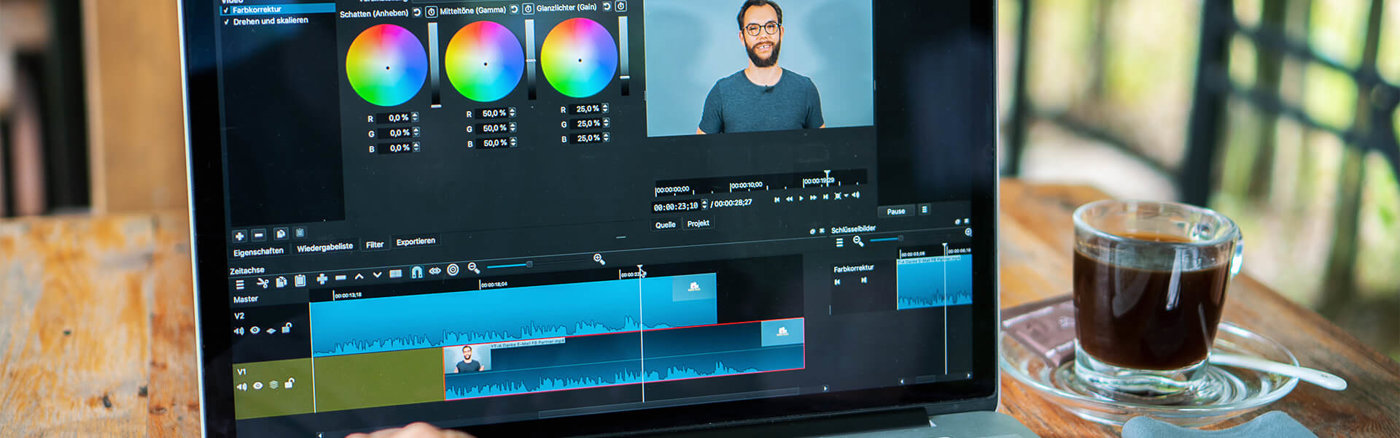This screenshot has width=1400, height=438.
Task: Switch to the Eigenschaften tab
Action: click(260, 251)
